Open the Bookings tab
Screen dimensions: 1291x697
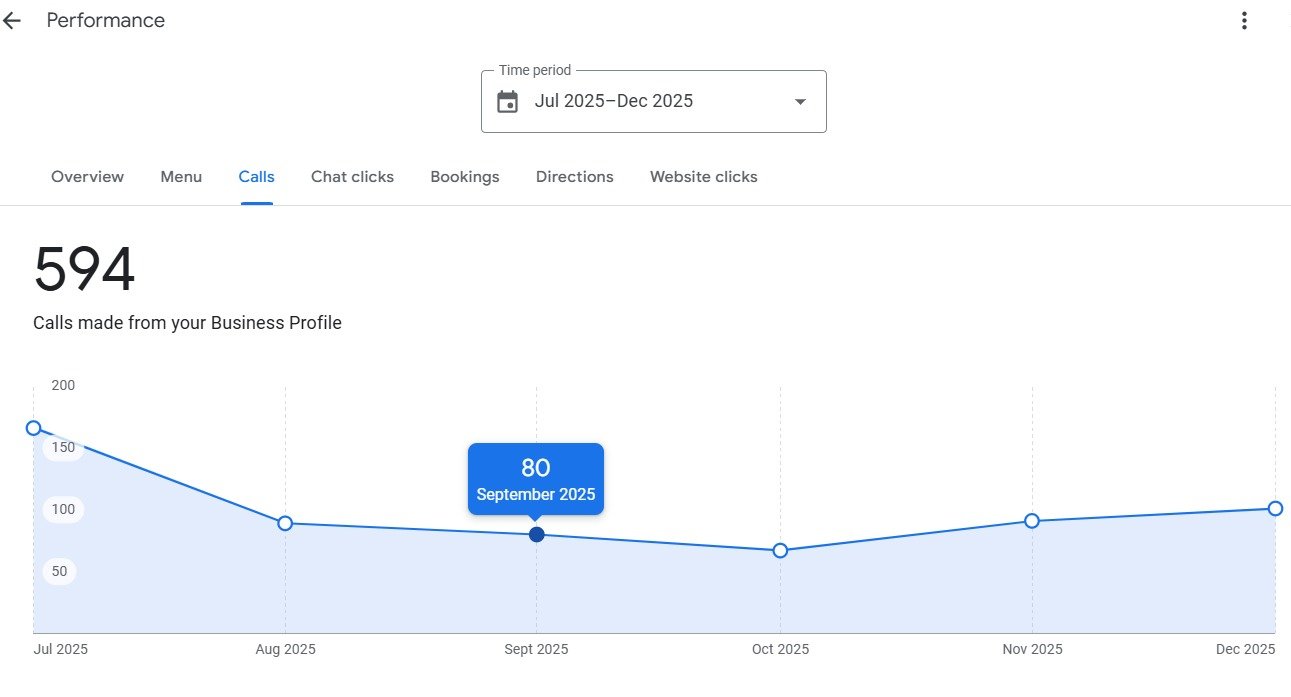[464, 177]
